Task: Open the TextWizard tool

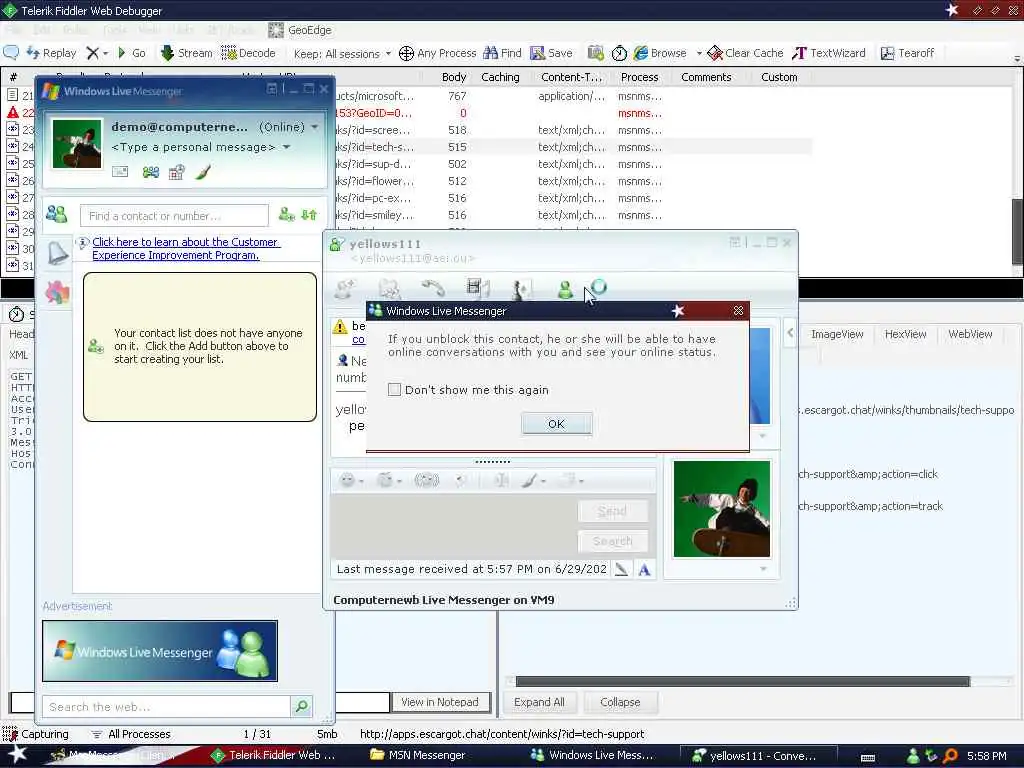Action: click(829, 53)
